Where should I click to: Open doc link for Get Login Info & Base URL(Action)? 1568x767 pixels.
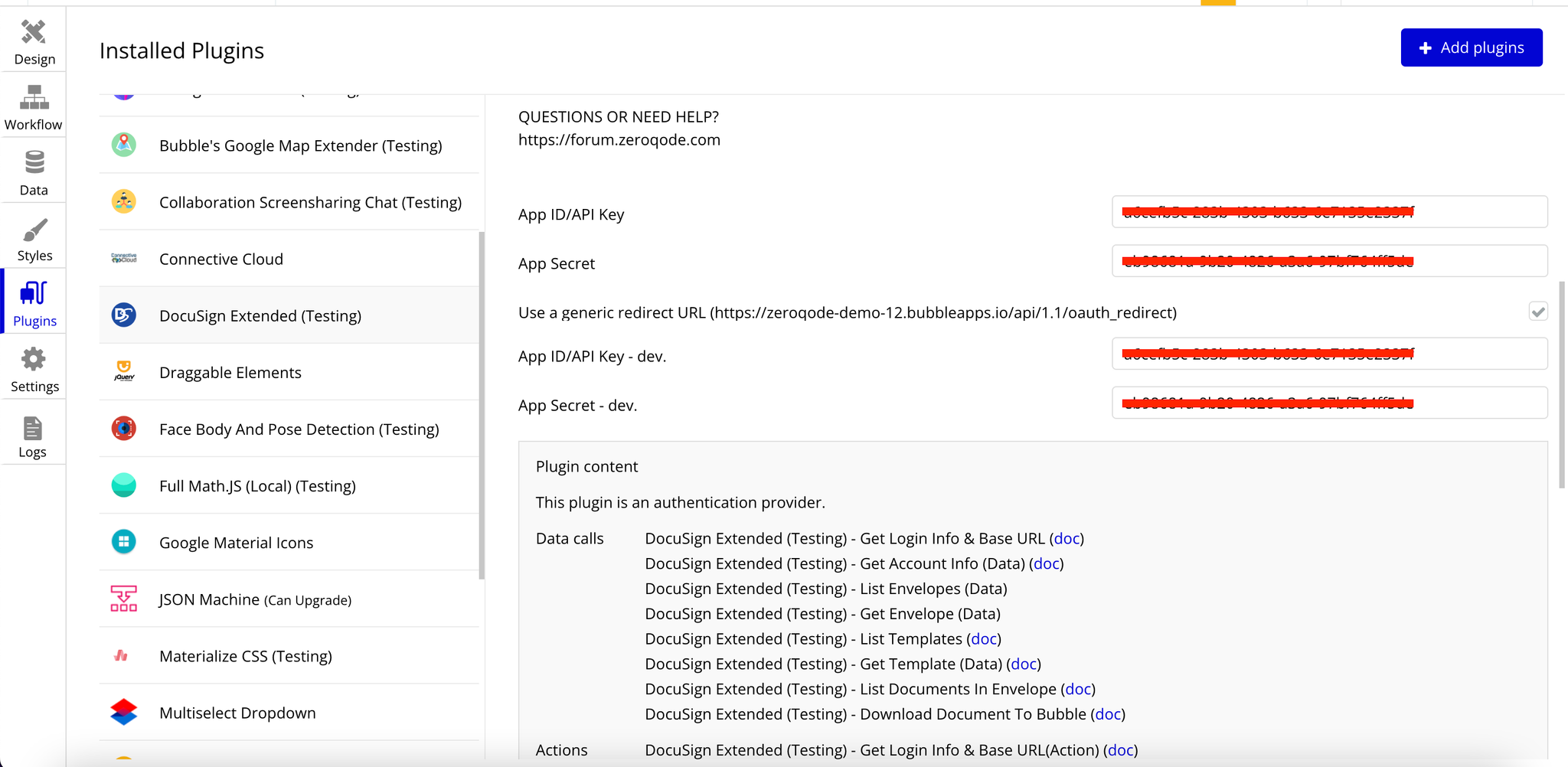[x=1120, y=750]
